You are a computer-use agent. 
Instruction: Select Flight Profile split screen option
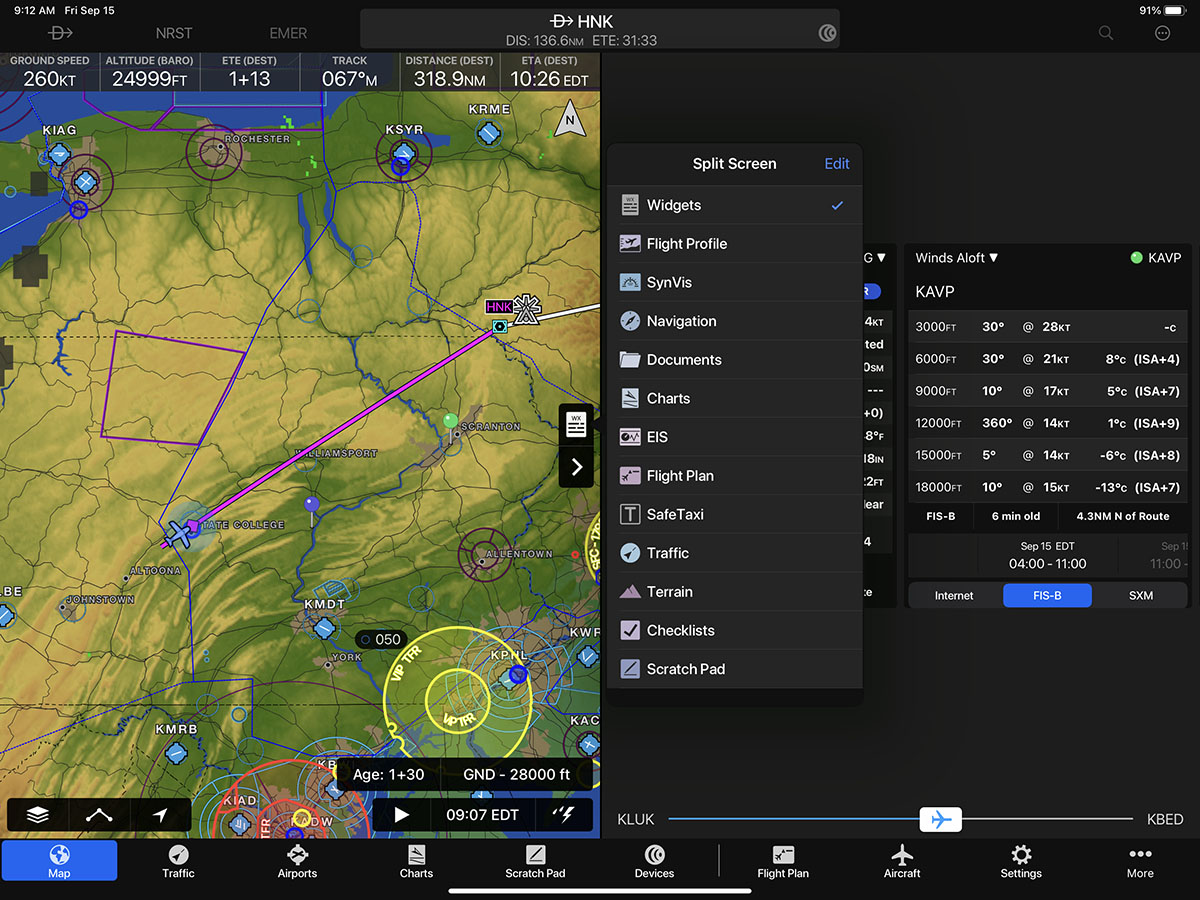[x=734, y=244]
